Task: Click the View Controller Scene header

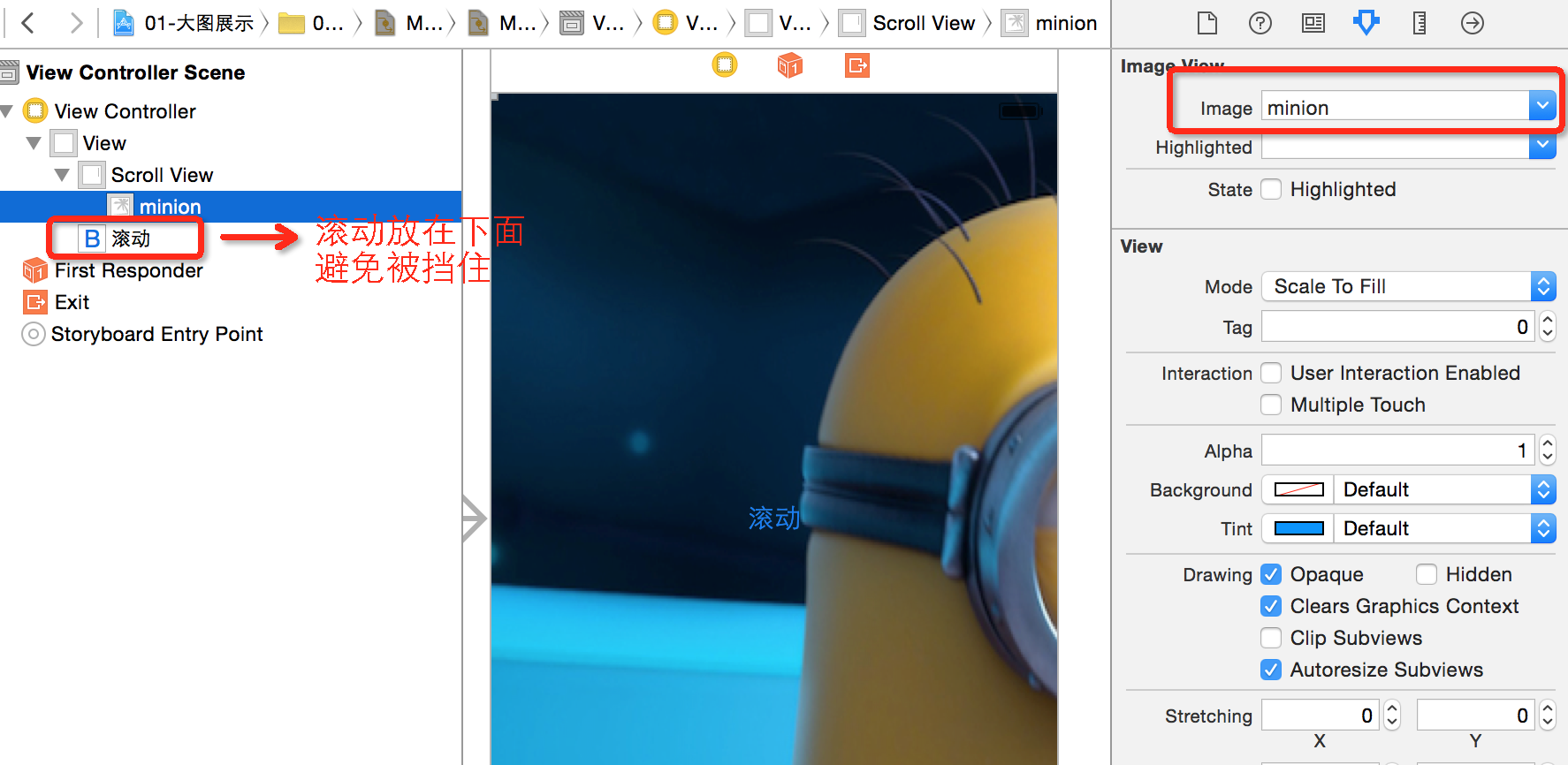Action: point(135,72)
